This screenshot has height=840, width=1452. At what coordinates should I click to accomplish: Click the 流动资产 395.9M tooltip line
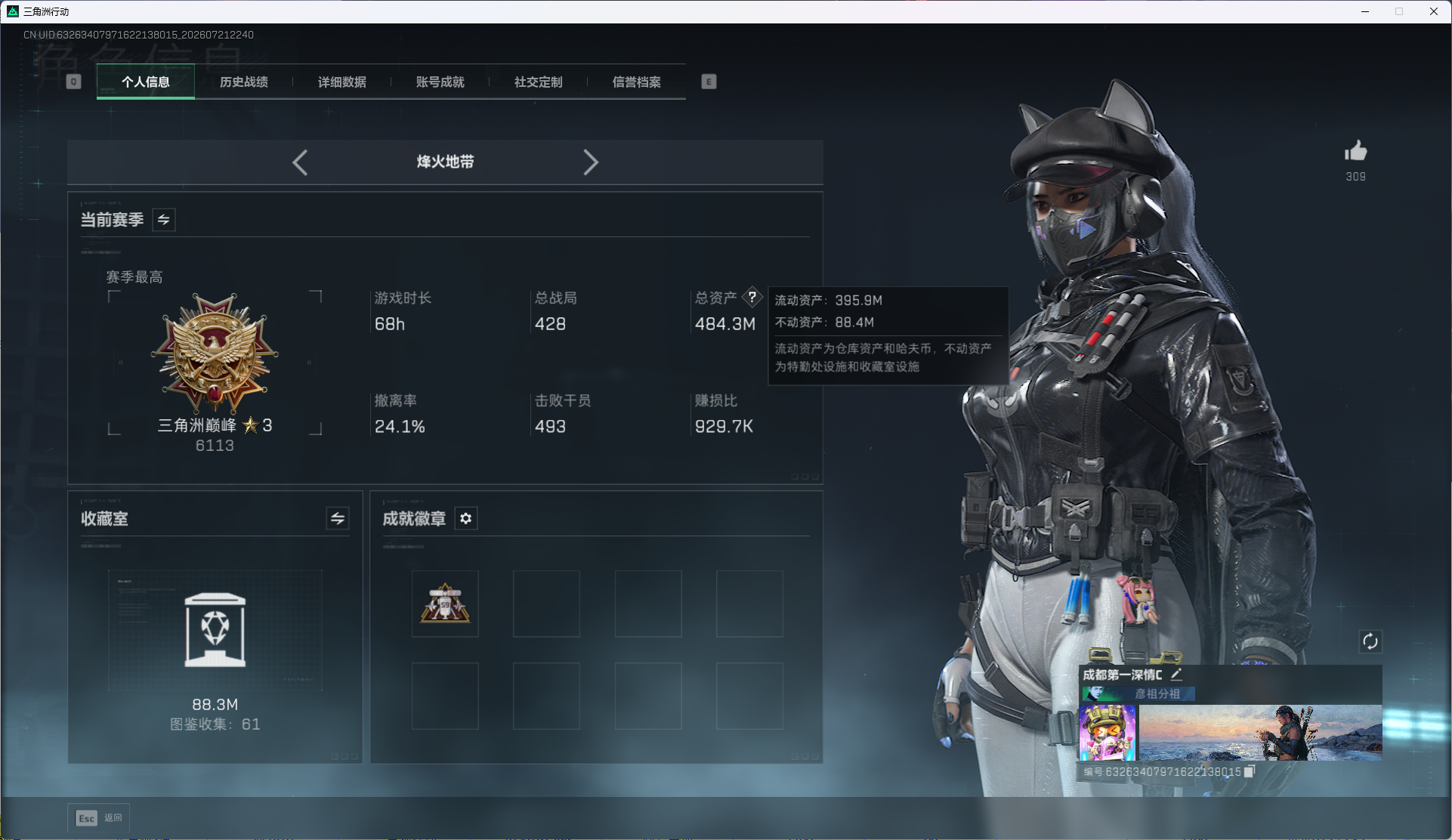tap(829, 301)
